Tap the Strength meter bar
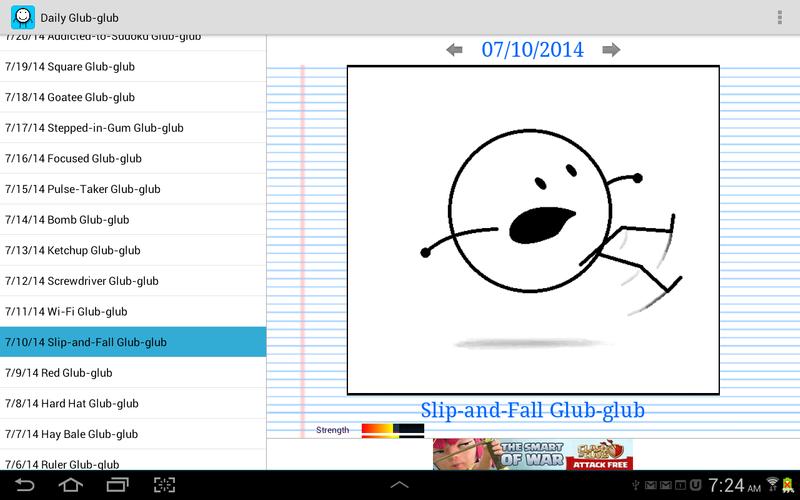Screen dimensions: 800x500 pyautogui.click(x=393, y=430)
